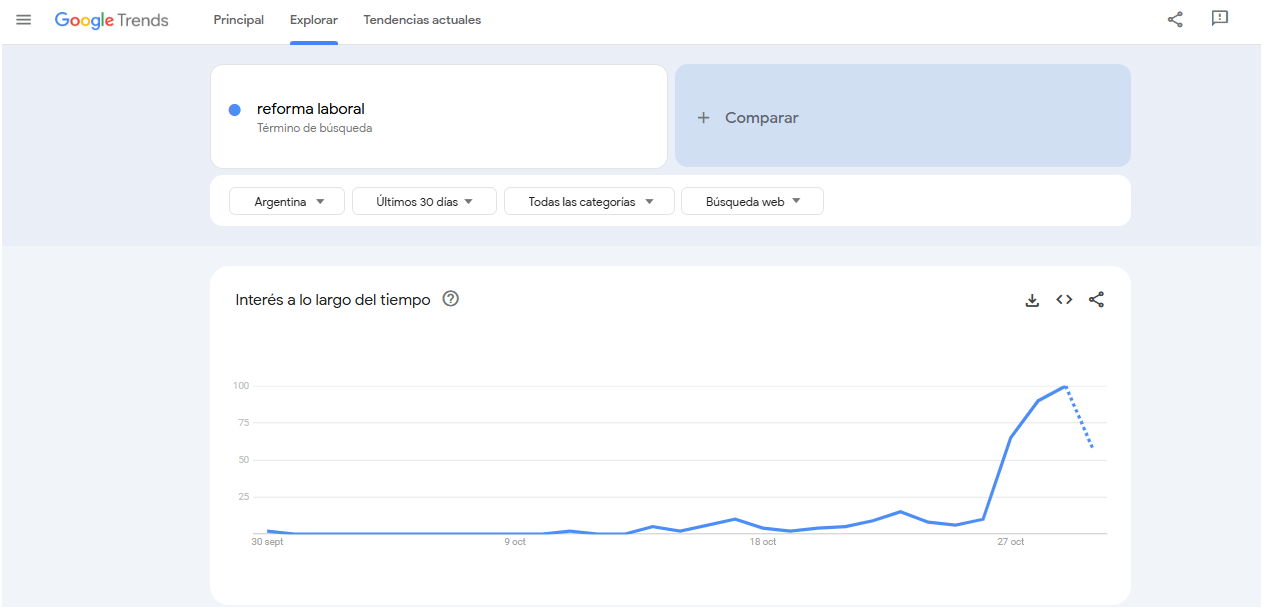This screenshot has height=609, width=1263.
Task: Change the Últimos 30 días time range
Action: tap(424, 200)
